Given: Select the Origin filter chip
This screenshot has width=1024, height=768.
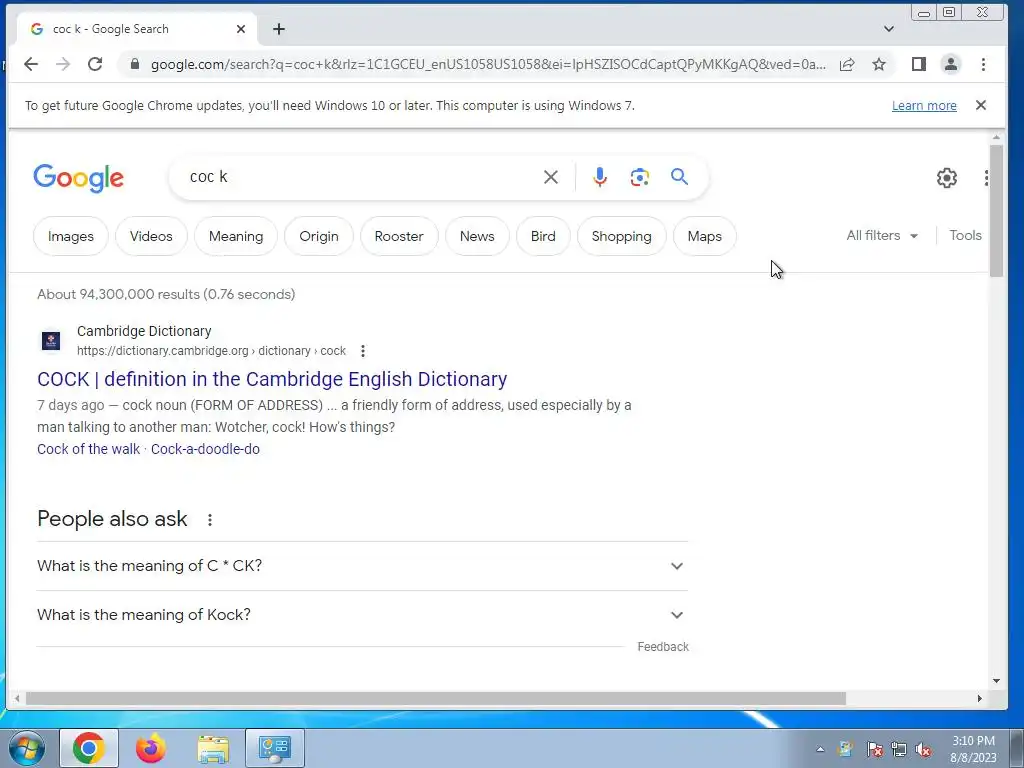Looking at the screenshot, I should (x=319, y=236).
